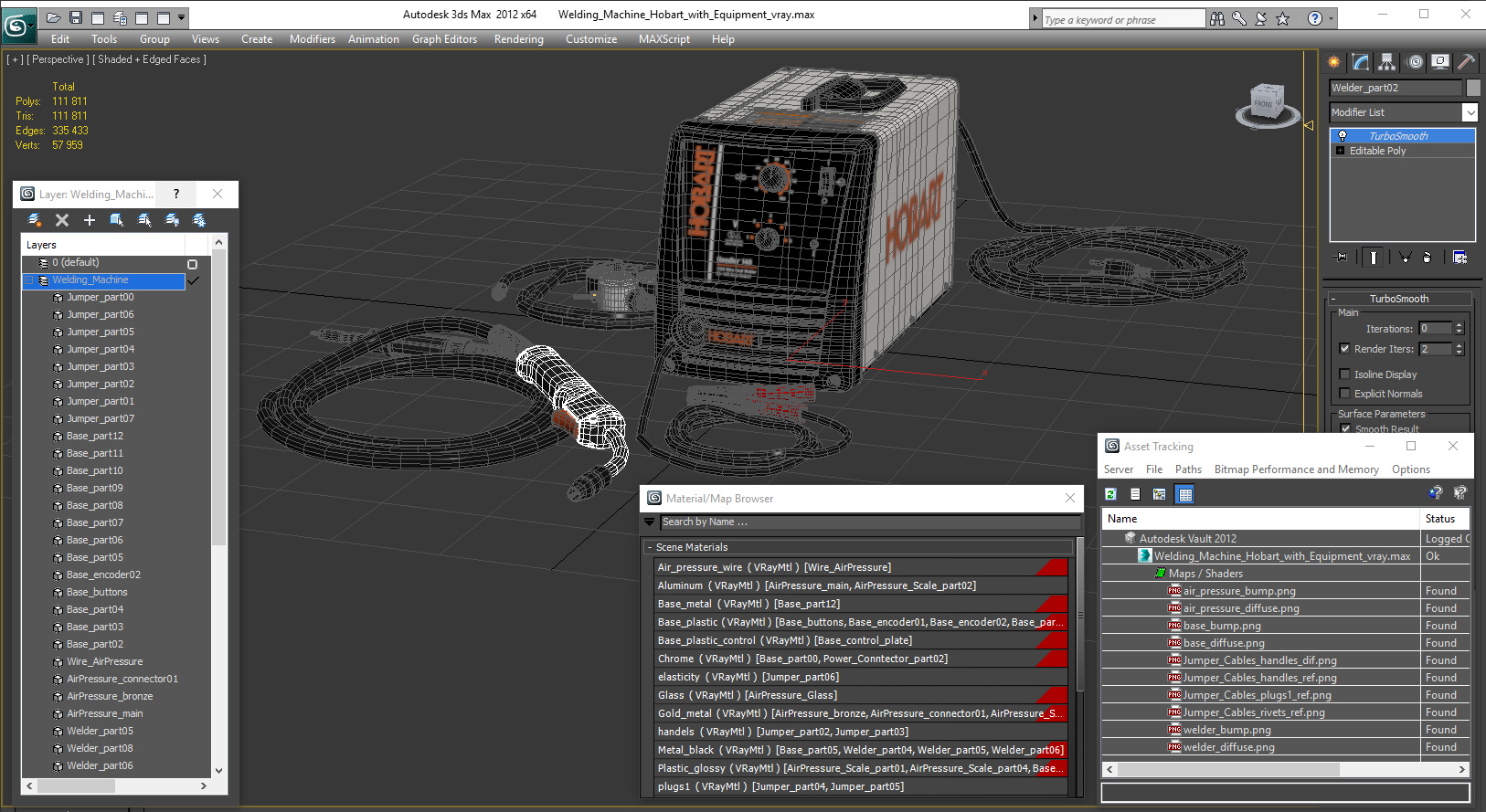Collapse the TurboSmooth rollout header
This screenshot has width=1486, height=812.
1398,299
